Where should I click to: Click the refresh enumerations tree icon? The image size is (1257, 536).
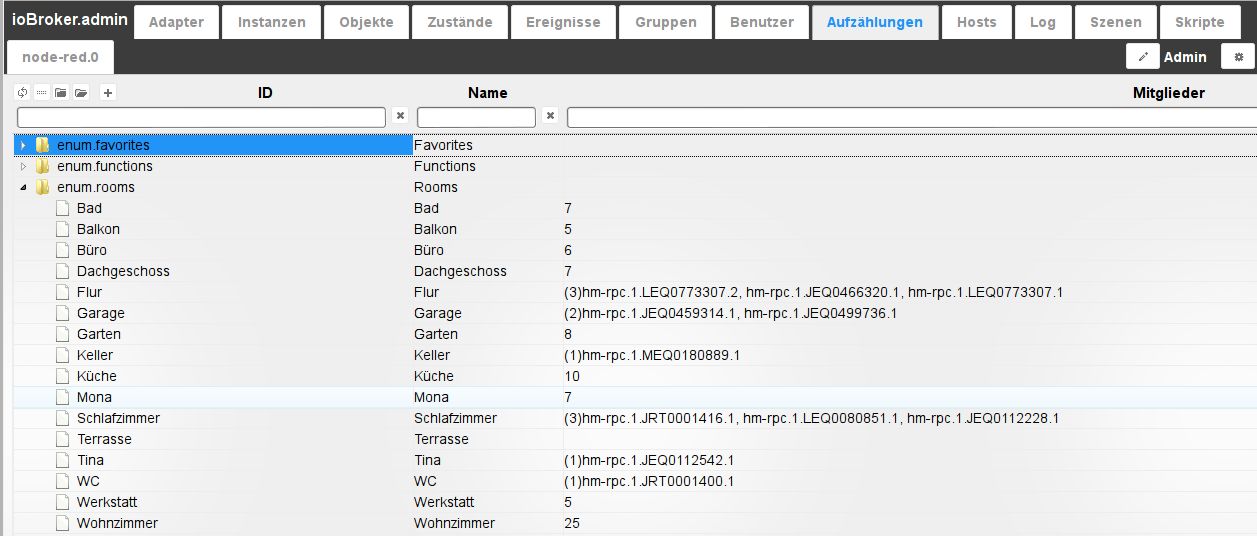(22, 93)
